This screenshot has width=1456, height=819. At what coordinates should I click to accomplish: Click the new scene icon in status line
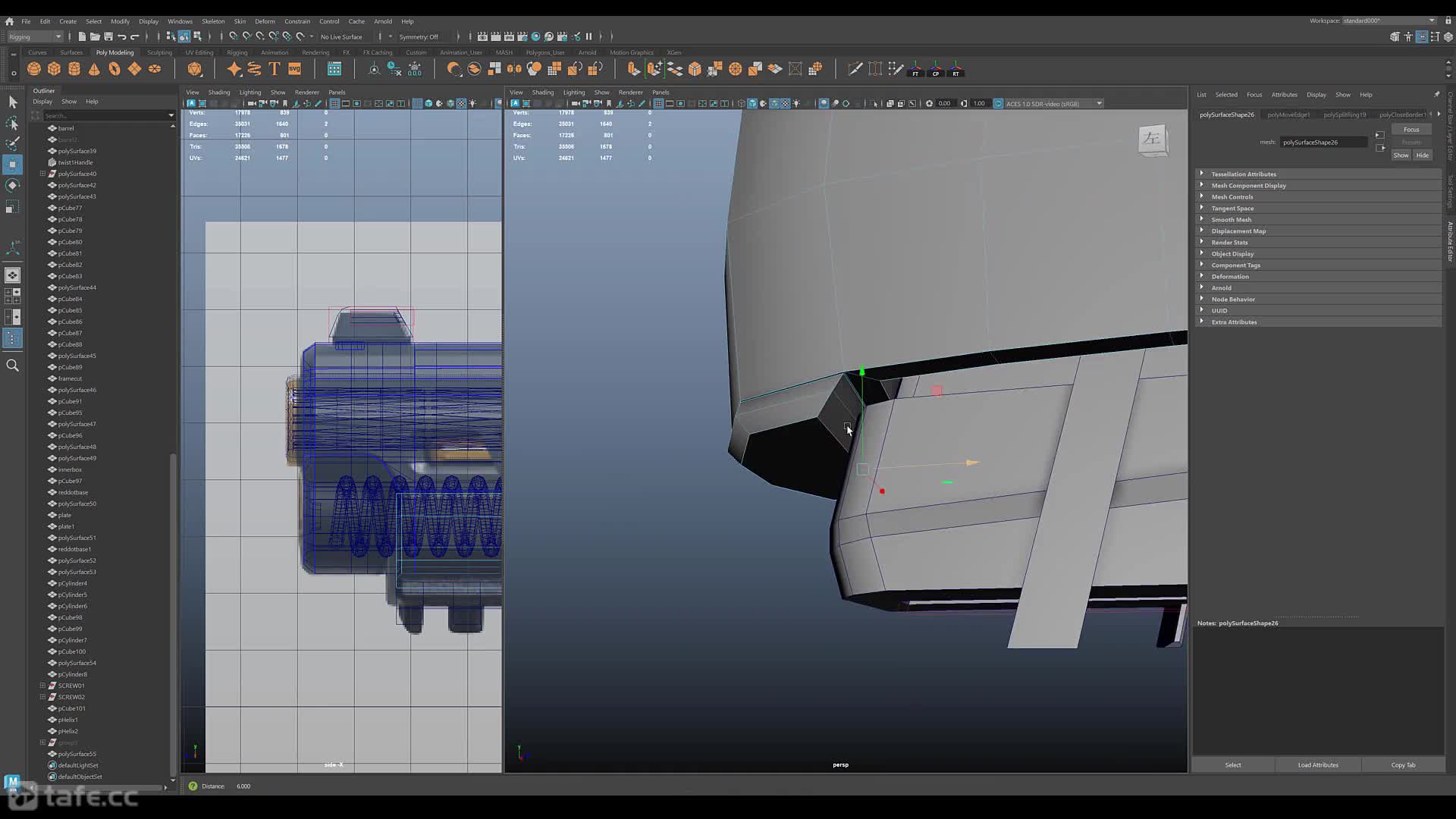coord(82,36)
